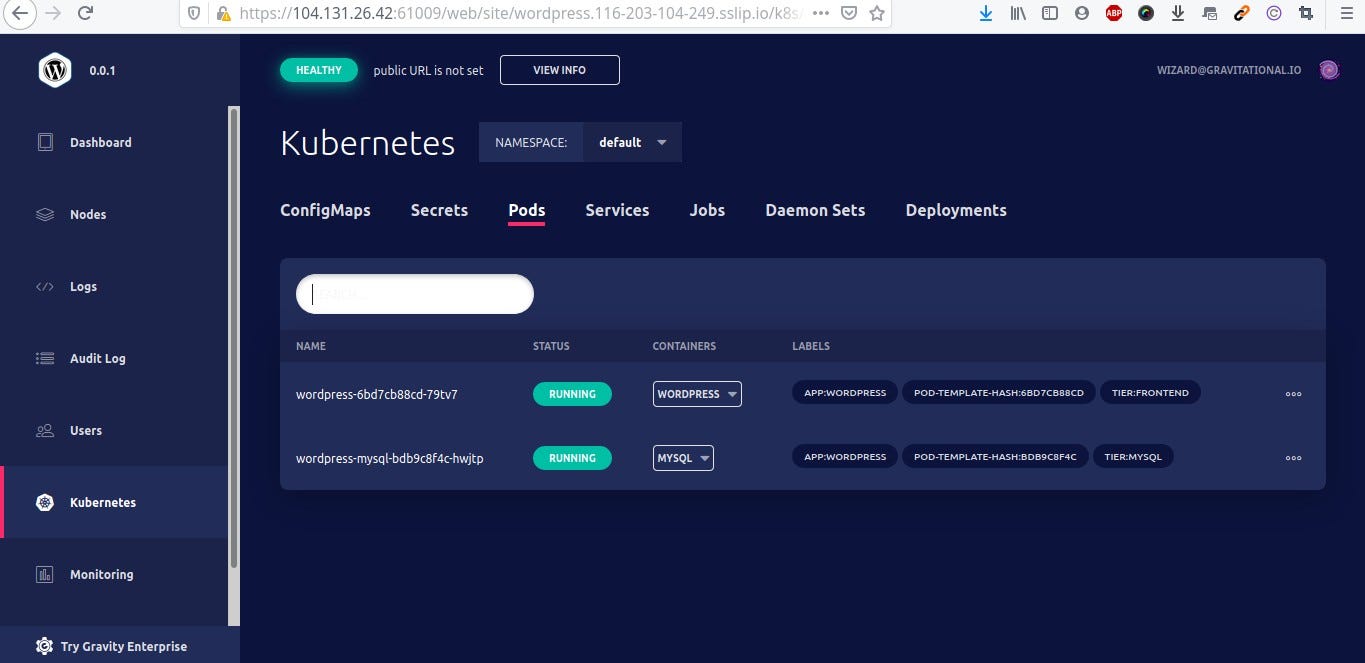Click the Dashboard icon in the sidebar
The height and width of the screenshot is (663, 1365).
click(45, 142)
